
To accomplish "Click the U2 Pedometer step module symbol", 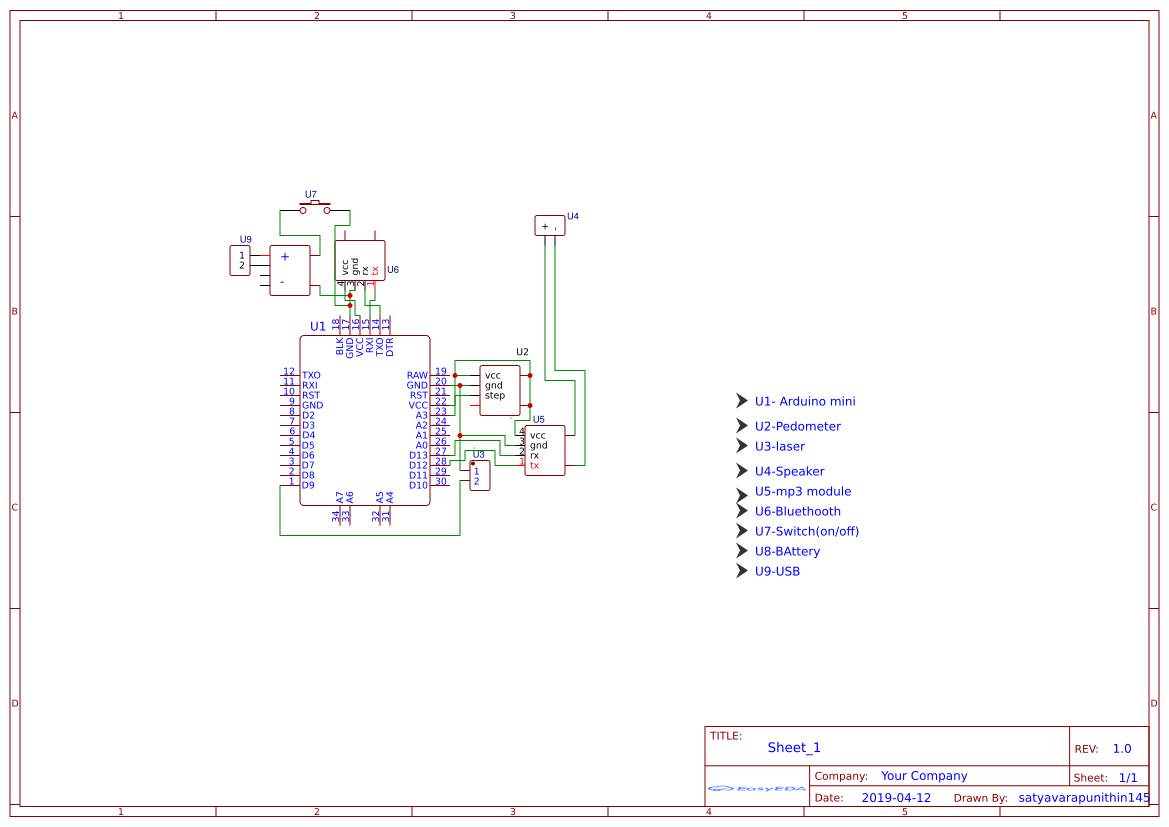I will [x=497, y=385].
